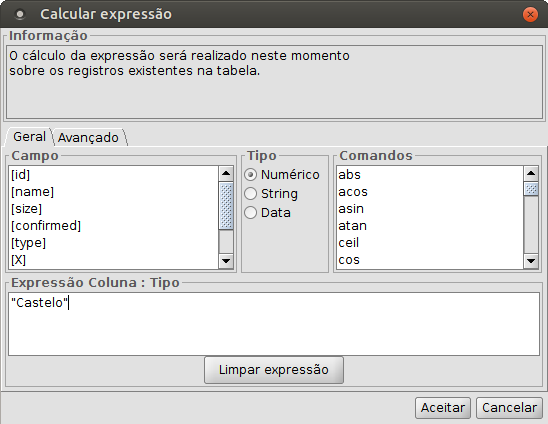Pick the abs command
Viewport: 548px width, 424px height.
click(430, 174)
